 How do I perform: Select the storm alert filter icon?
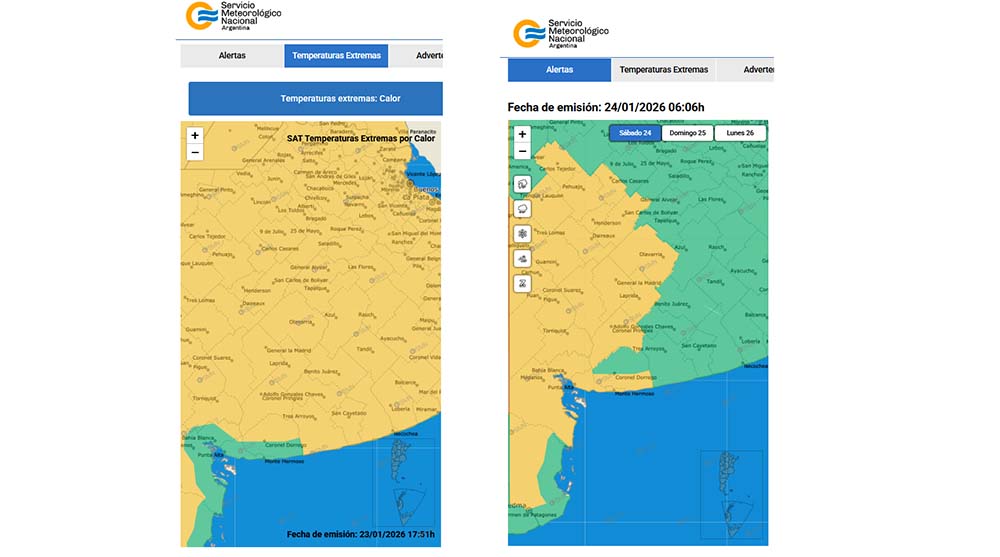(522, 184)
